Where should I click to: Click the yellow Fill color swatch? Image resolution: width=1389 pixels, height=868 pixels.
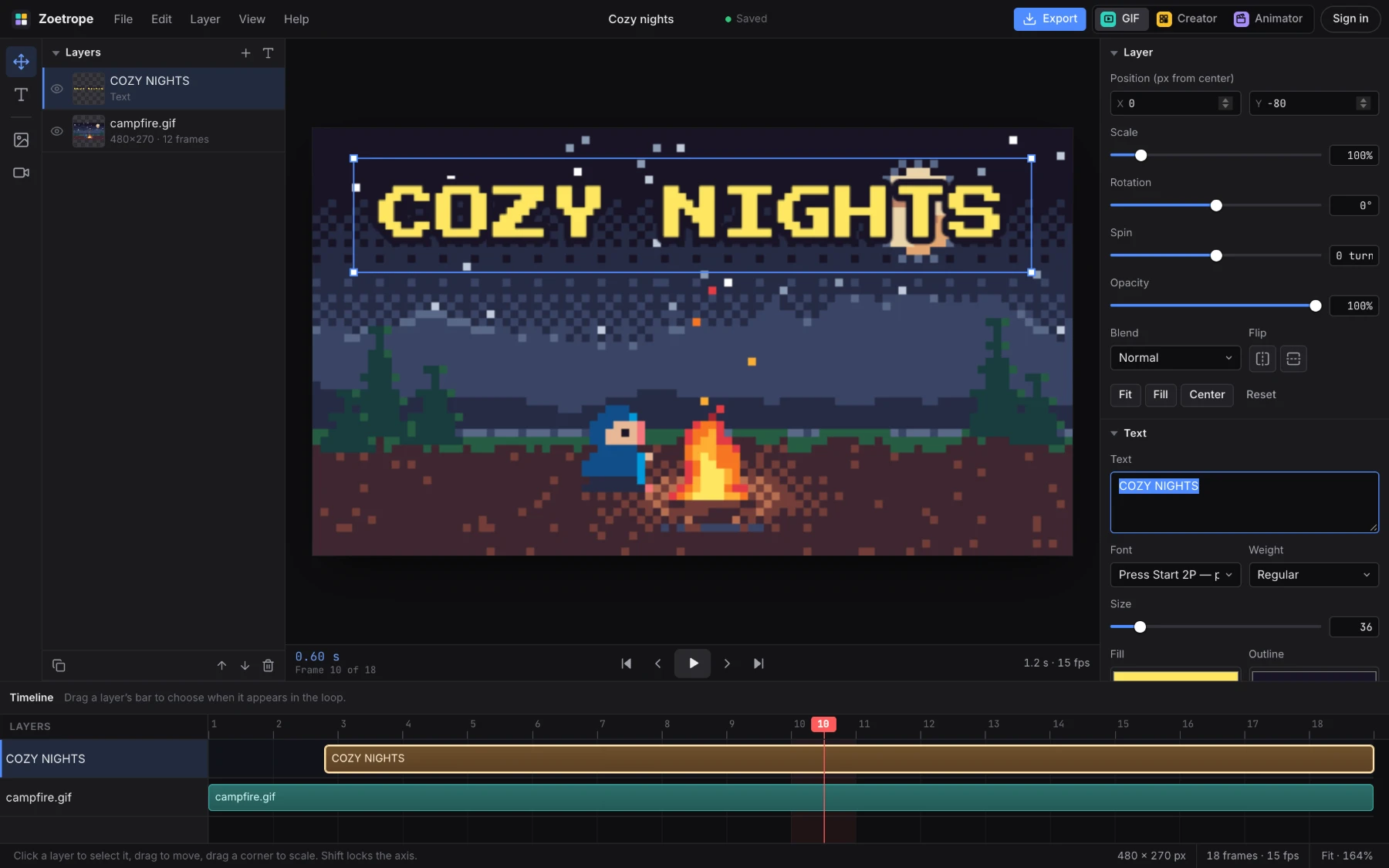pos(1175,675)
